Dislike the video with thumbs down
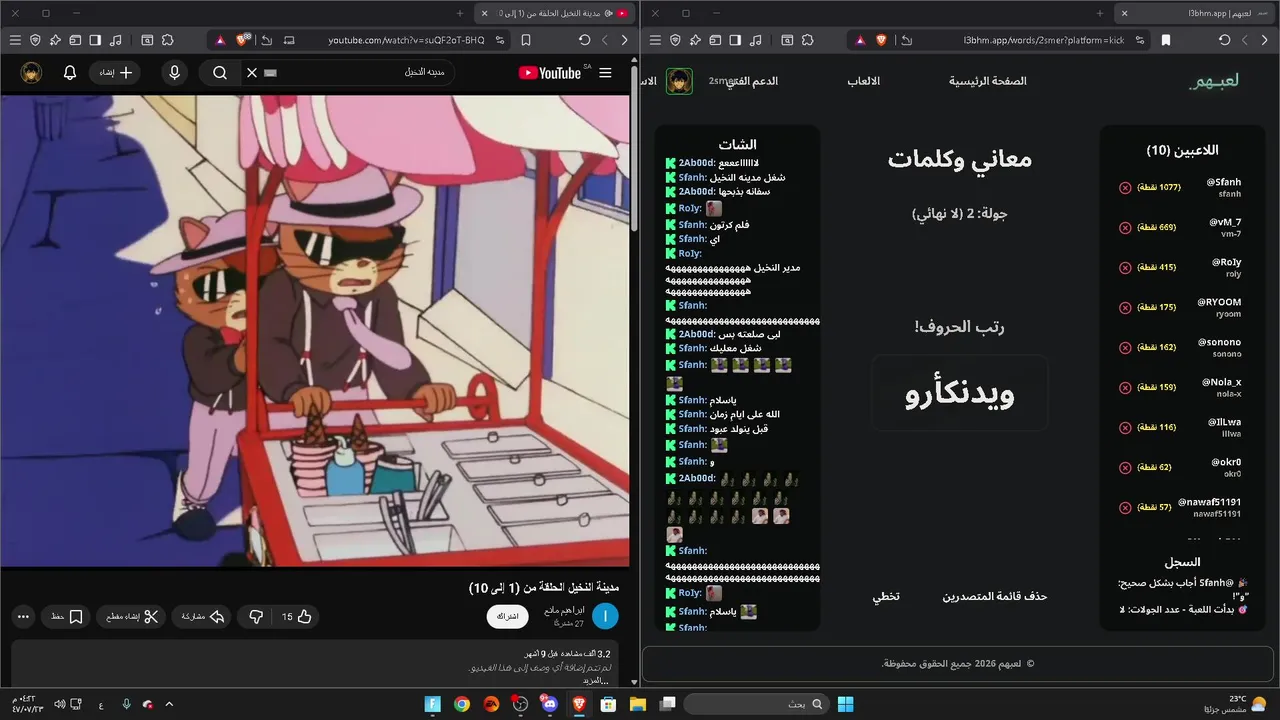 (x=255, y=617)
